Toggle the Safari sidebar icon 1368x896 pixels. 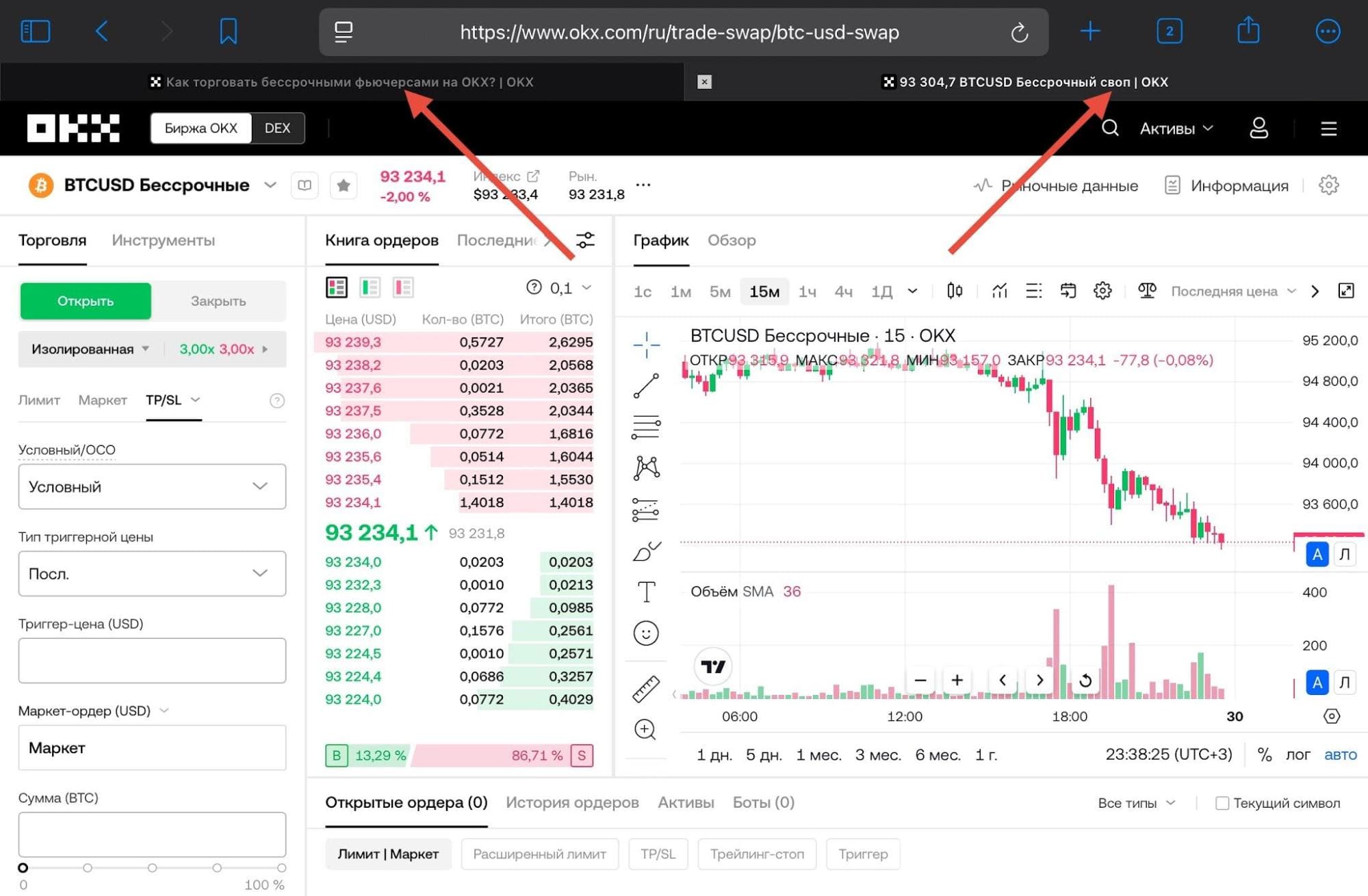(36, 31)
